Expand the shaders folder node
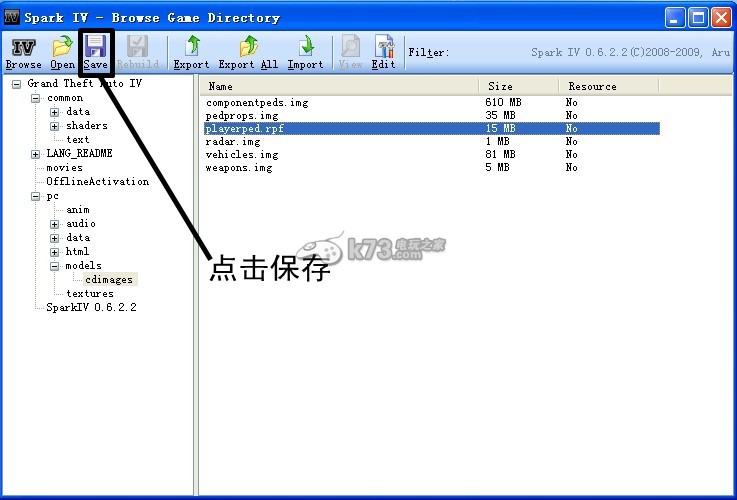 [56, 126]
